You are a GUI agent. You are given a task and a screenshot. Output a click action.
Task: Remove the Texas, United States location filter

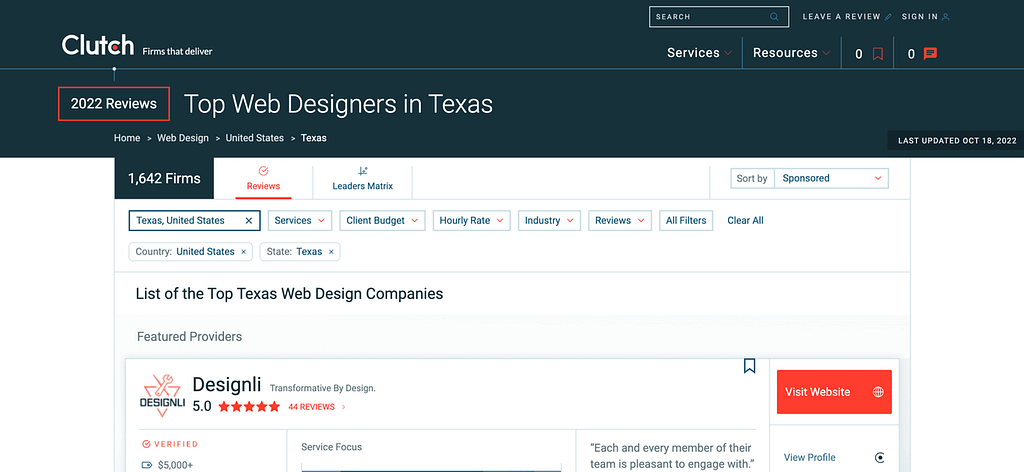[249, 221]
